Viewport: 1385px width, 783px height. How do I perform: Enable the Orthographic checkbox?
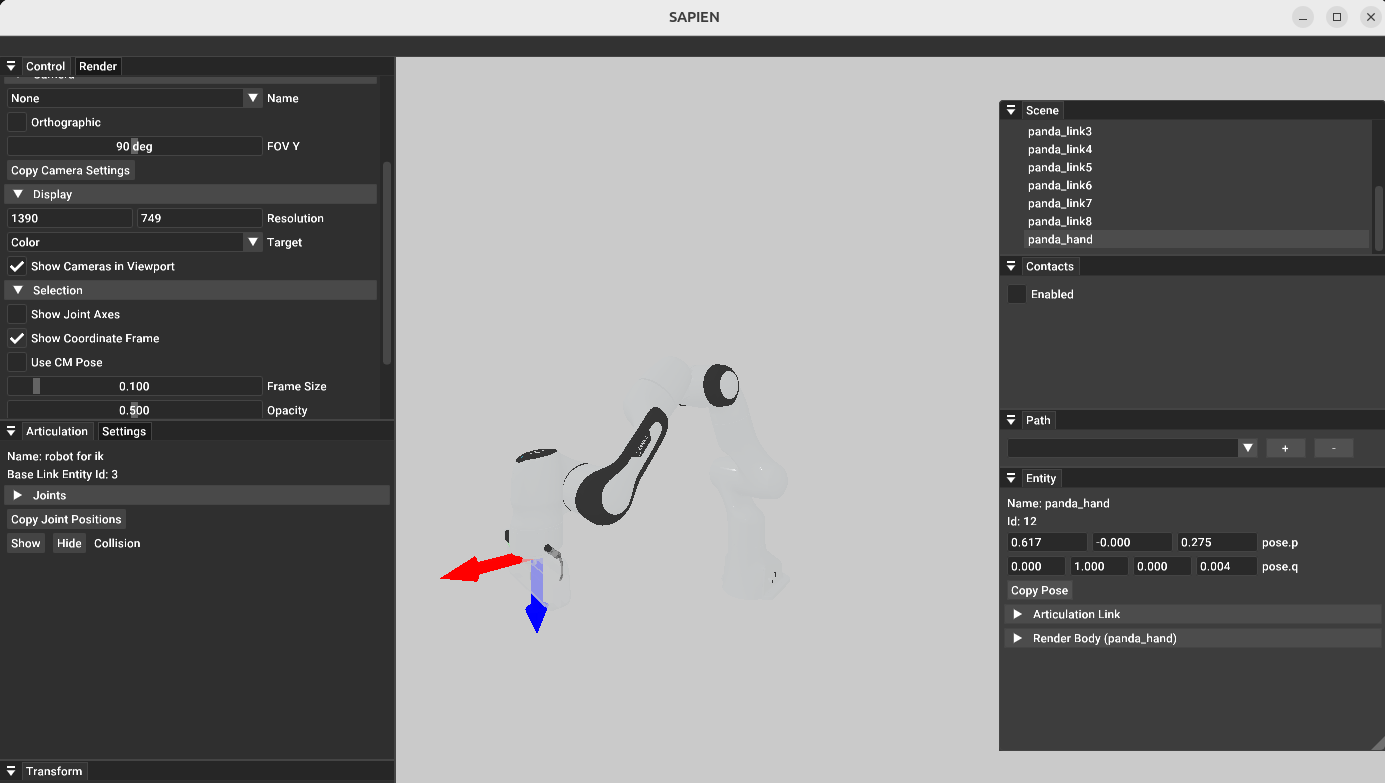pyautogui.click(x=17, y=122)
